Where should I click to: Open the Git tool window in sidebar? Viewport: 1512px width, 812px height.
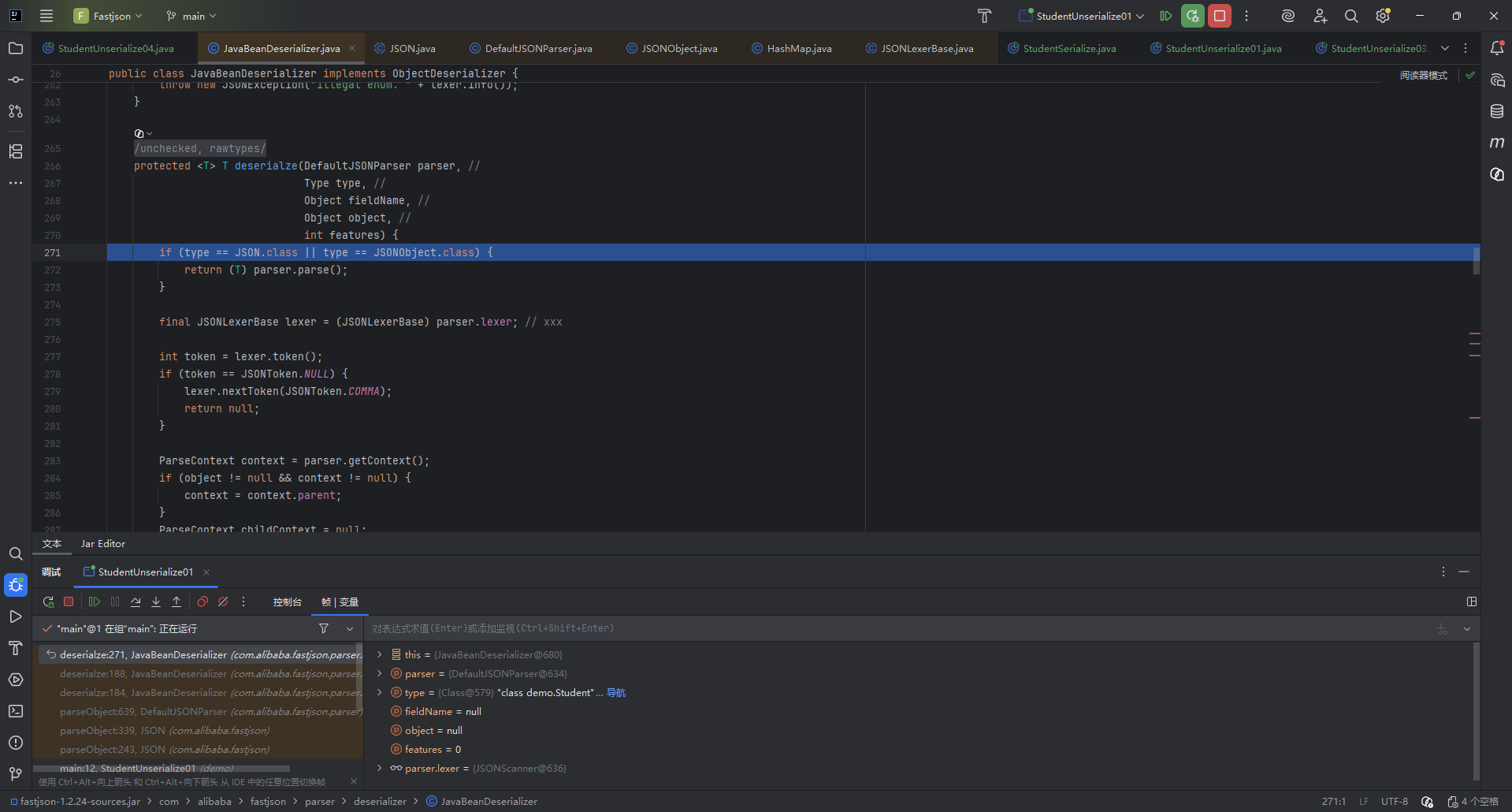pyautogui.click(x=16, y=774)
